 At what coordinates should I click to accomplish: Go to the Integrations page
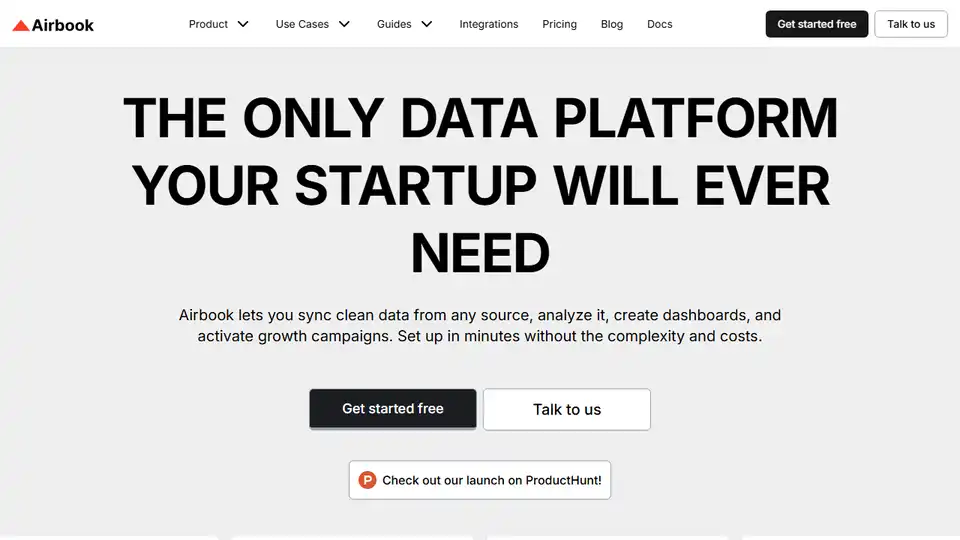[x=489, y=24]
